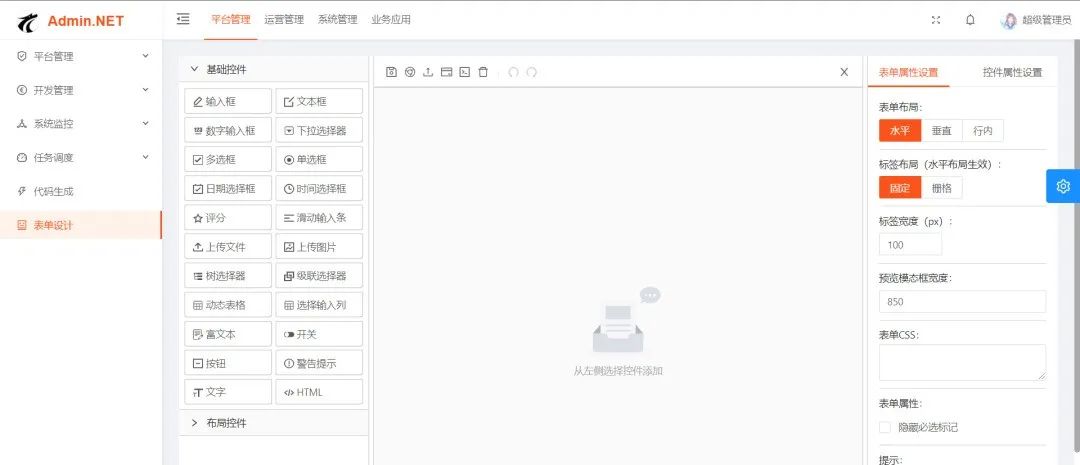Toggle fullscreen with the expand icon
1080x465 pixels.
[x=935, y=20]
